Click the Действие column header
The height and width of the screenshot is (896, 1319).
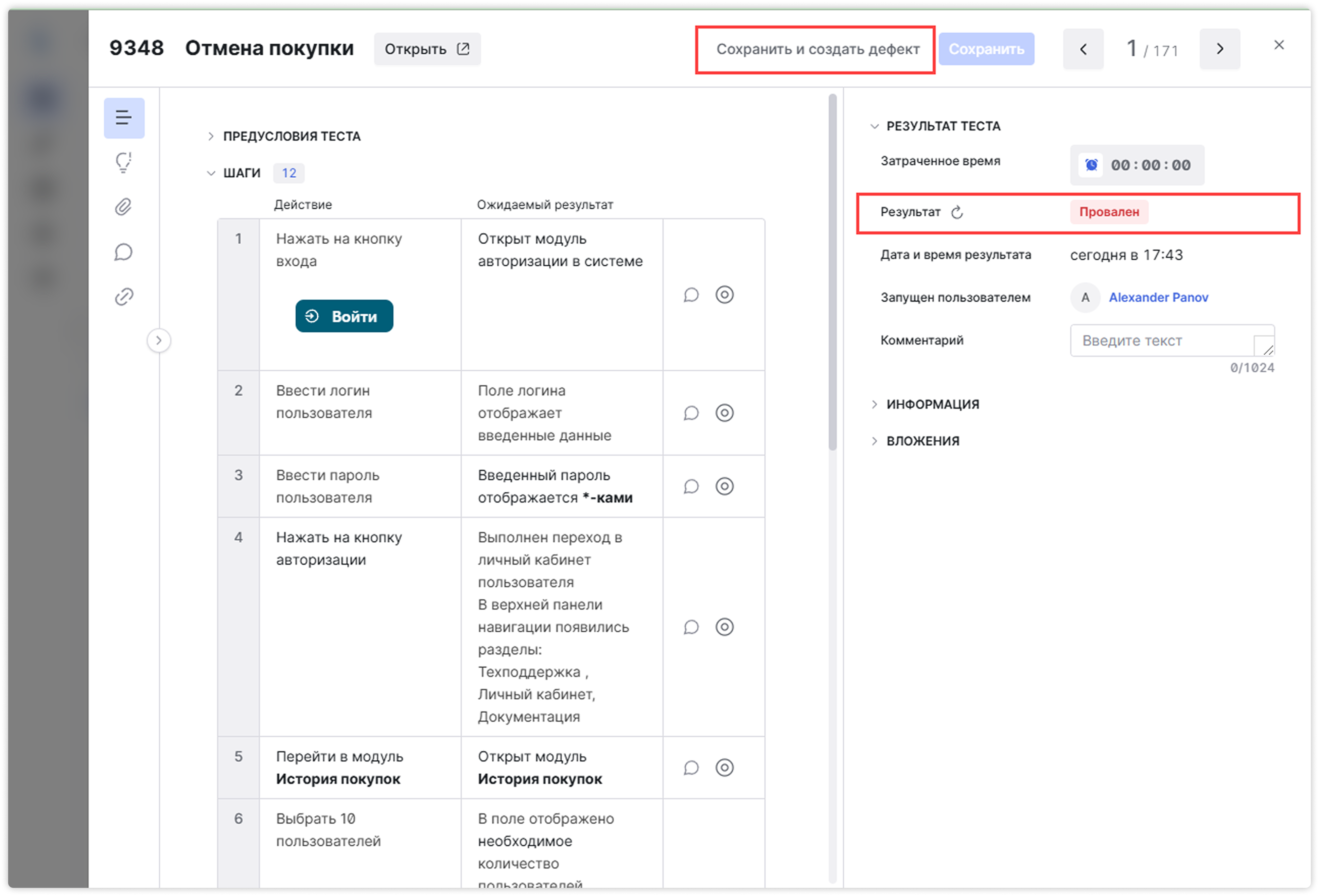click(303, 205)
